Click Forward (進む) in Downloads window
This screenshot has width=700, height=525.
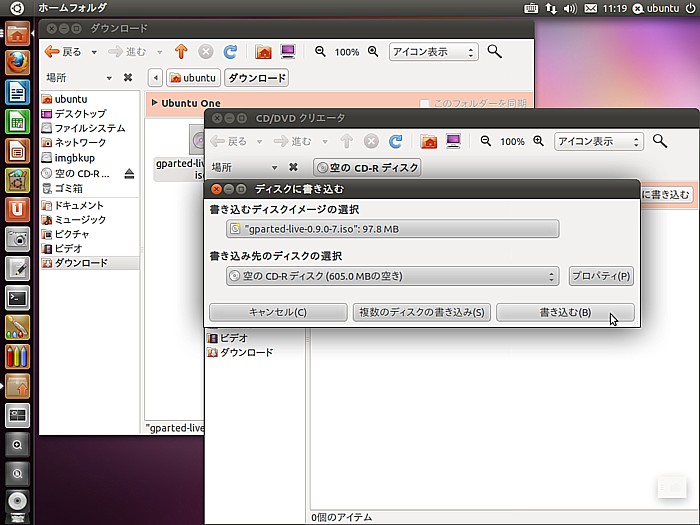127,52
